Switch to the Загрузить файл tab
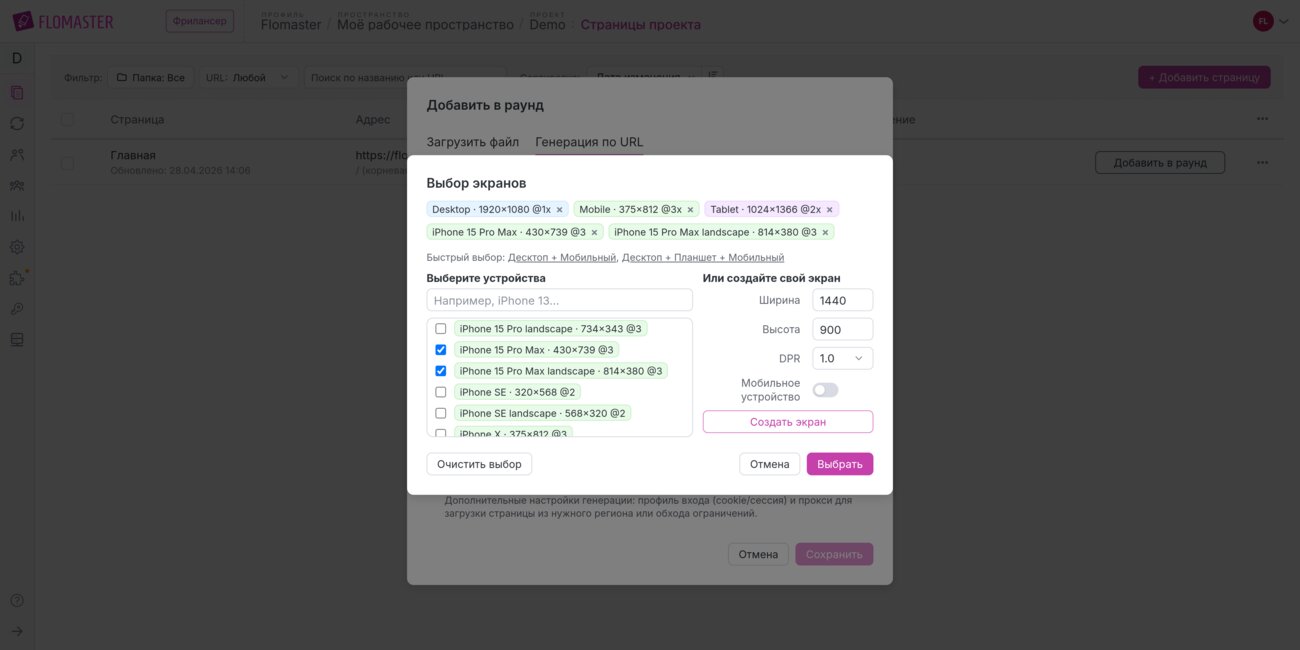Viewport: 1300px width, 650px height. pyautogui.click(x=472, y=142)
